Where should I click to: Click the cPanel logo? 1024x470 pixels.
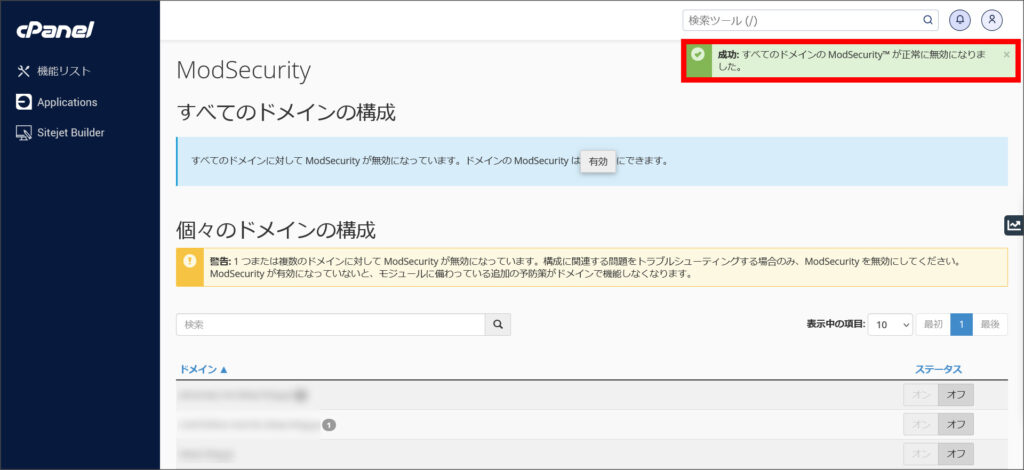pos(56,30)
